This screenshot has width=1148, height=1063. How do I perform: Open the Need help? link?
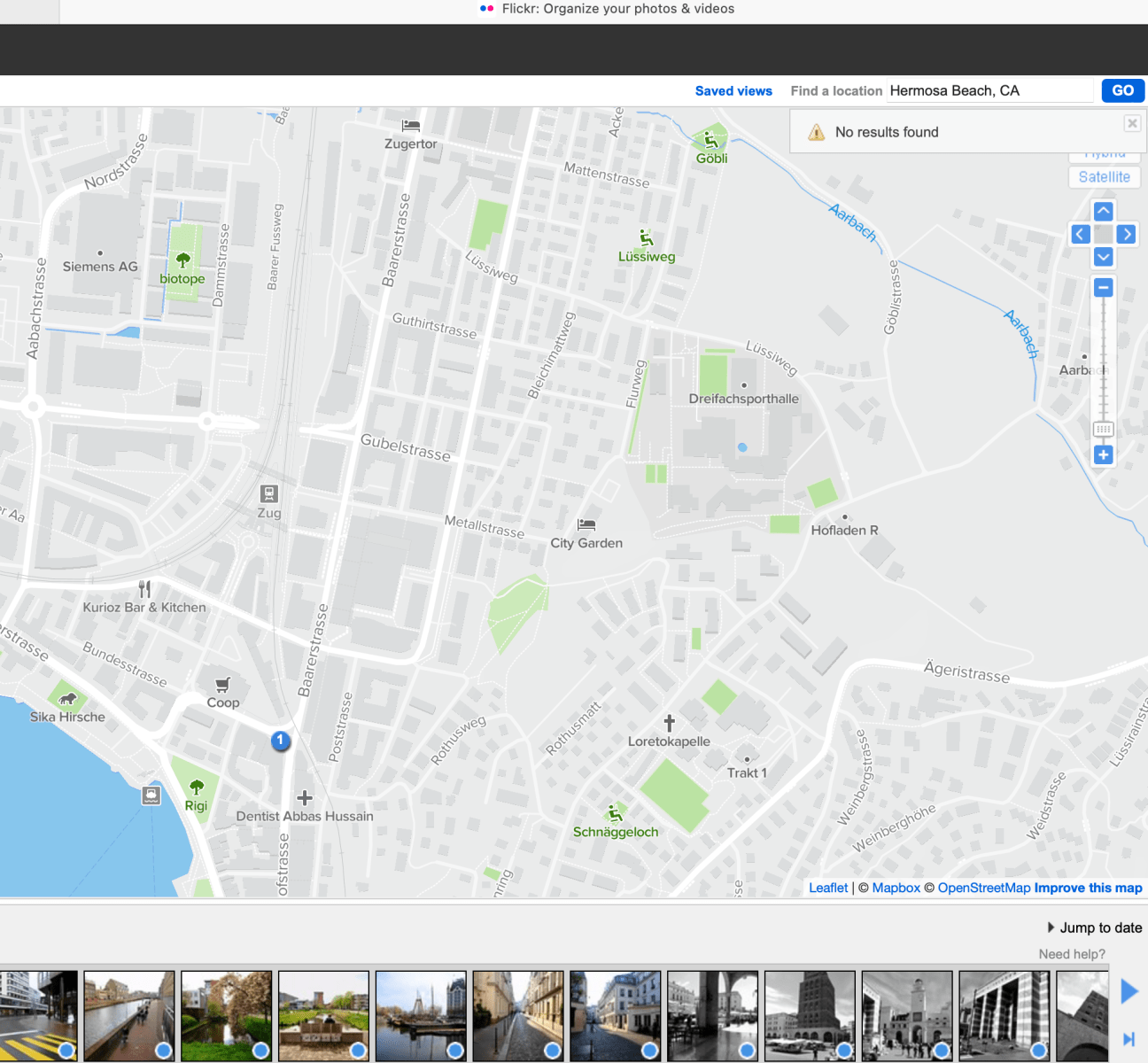coord(1072,954)
